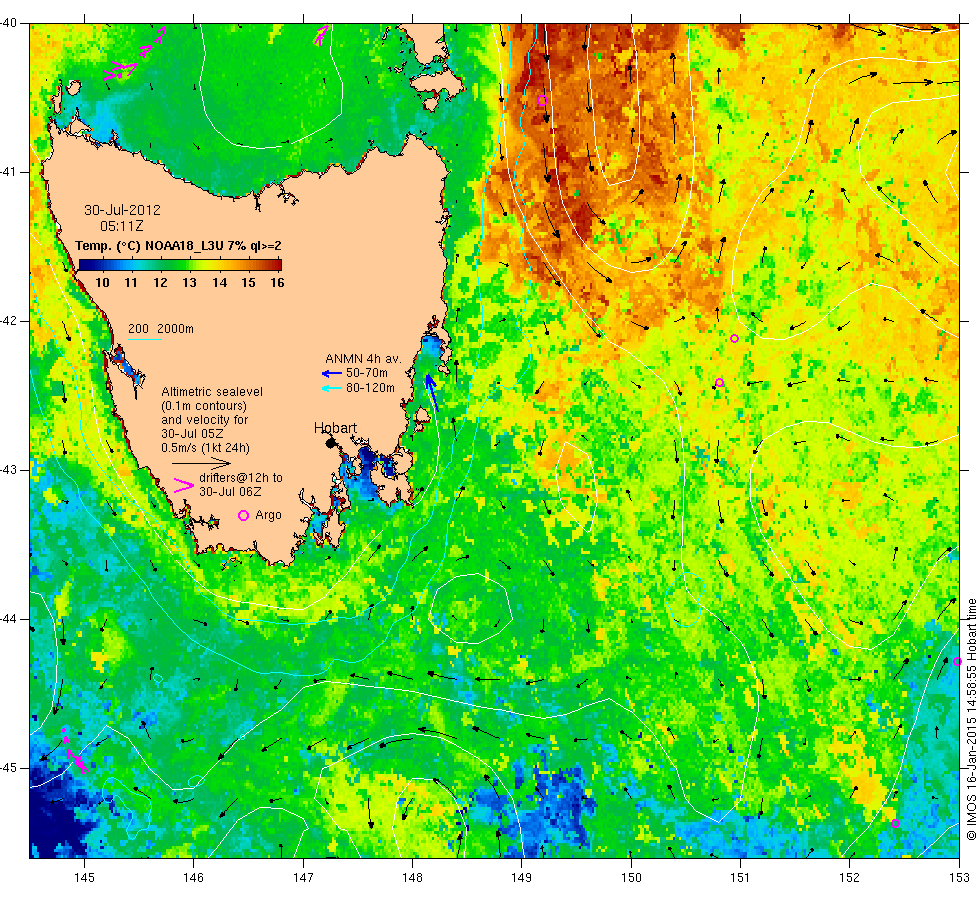Viewport: 980px width, 900px height.
Task: Click the '50-70m' depth label
Action: 367,373
